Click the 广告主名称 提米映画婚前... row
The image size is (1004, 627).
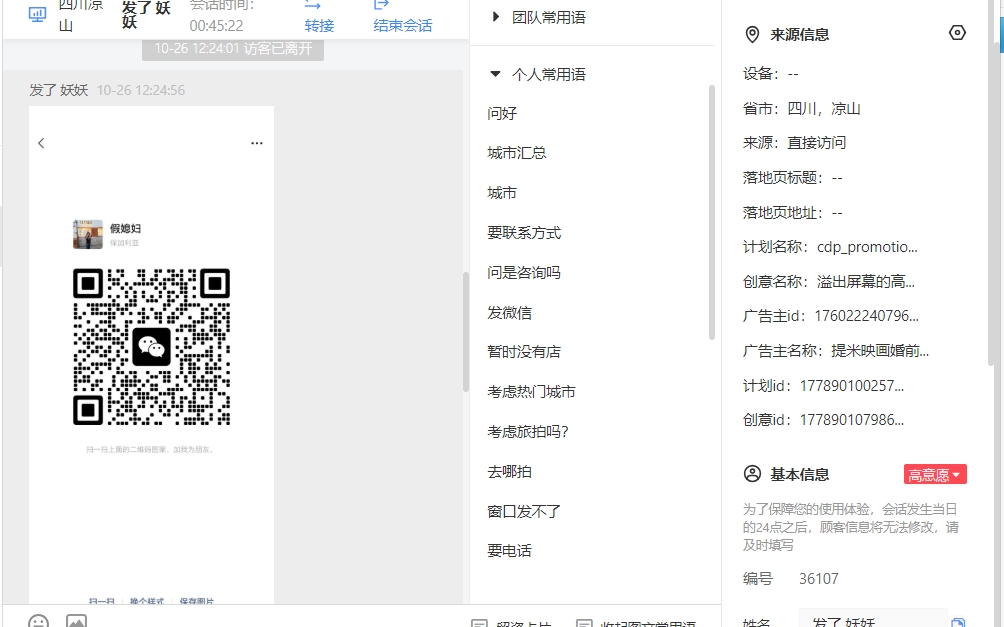tap(836, 351)
